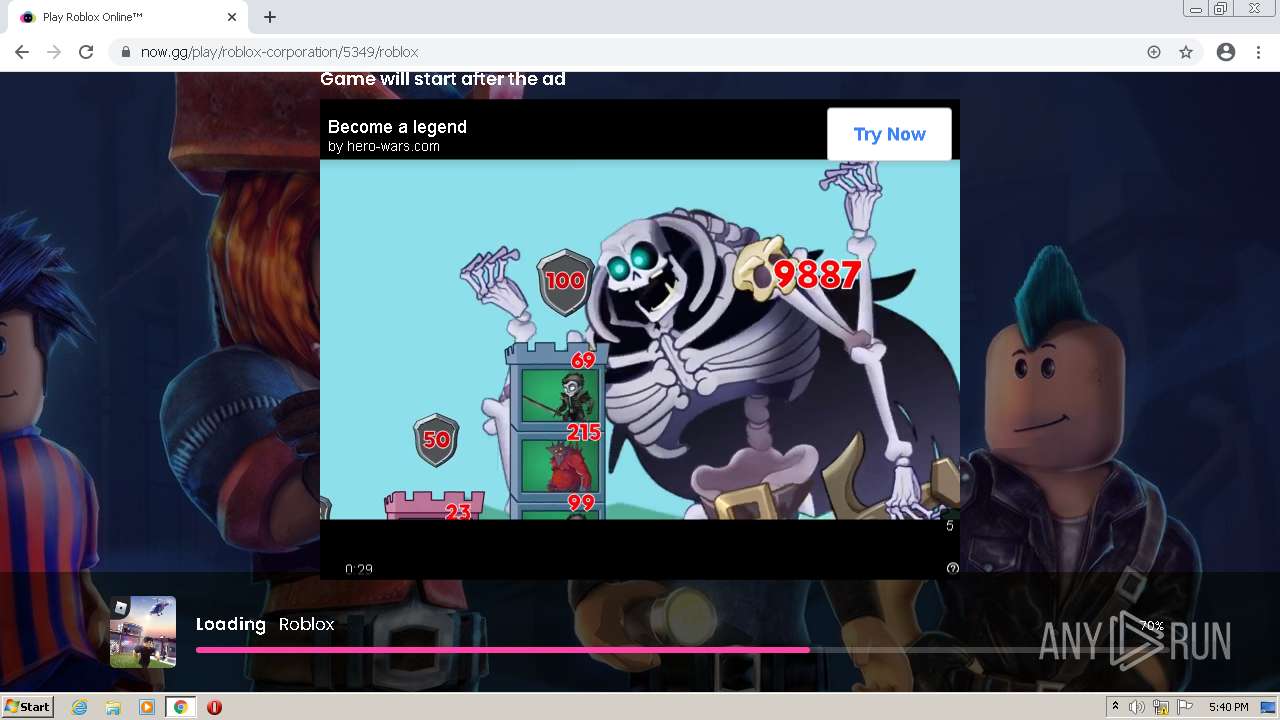Click the address bar URL field

(638, 52)
